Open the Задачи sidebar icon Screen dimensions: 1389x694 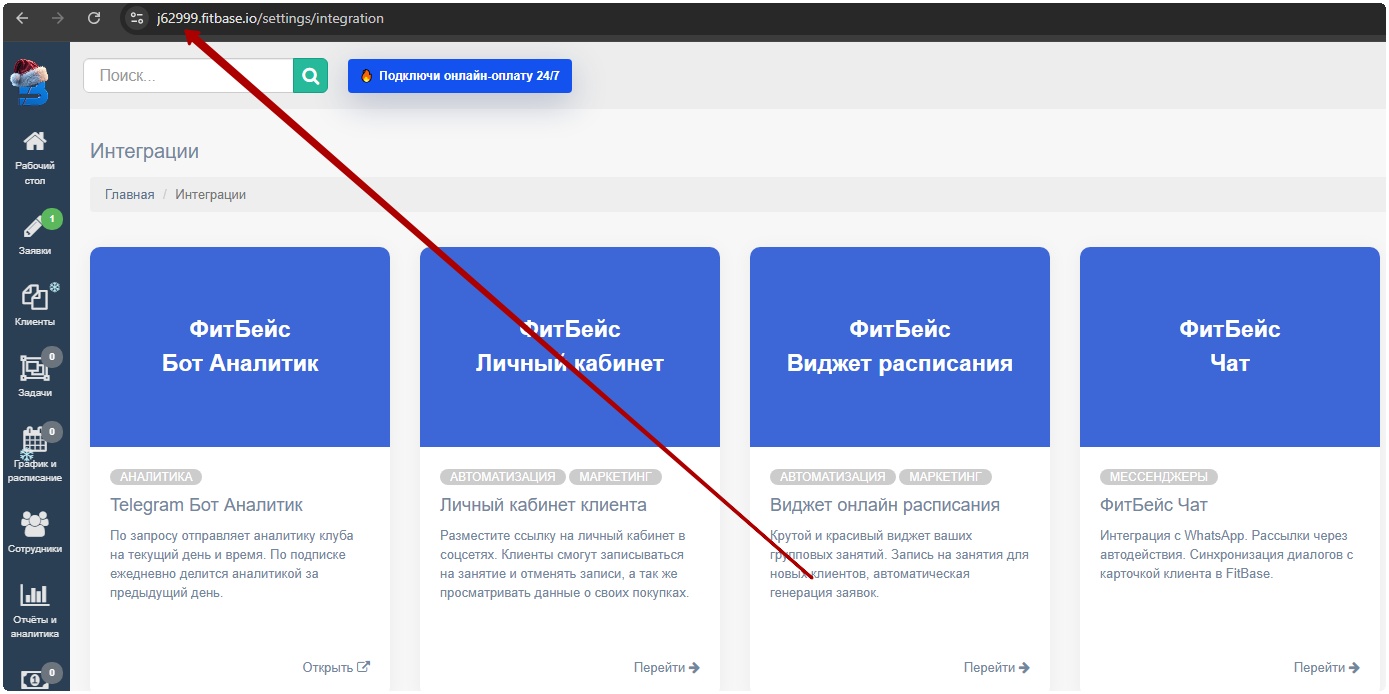click(35, 368)
